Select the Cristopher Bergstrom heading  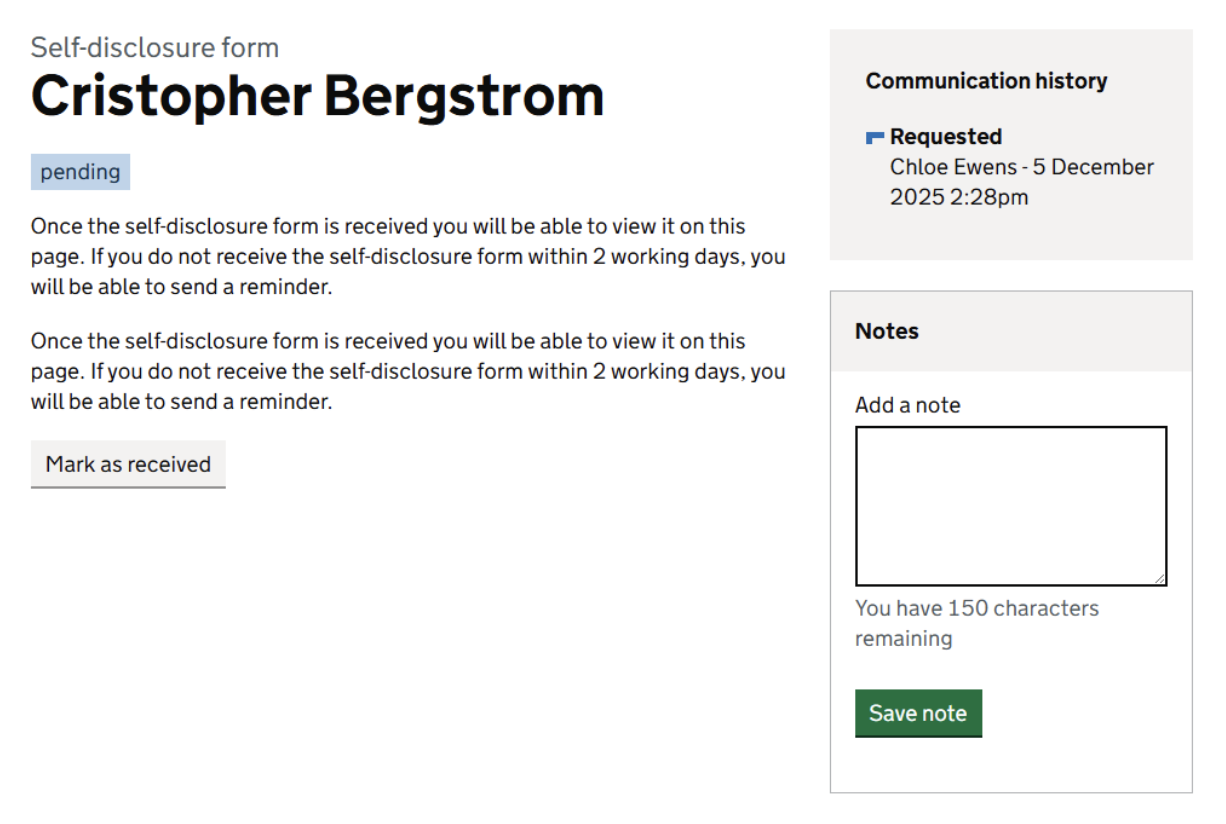pyautogui.click(x=317, y=96)
